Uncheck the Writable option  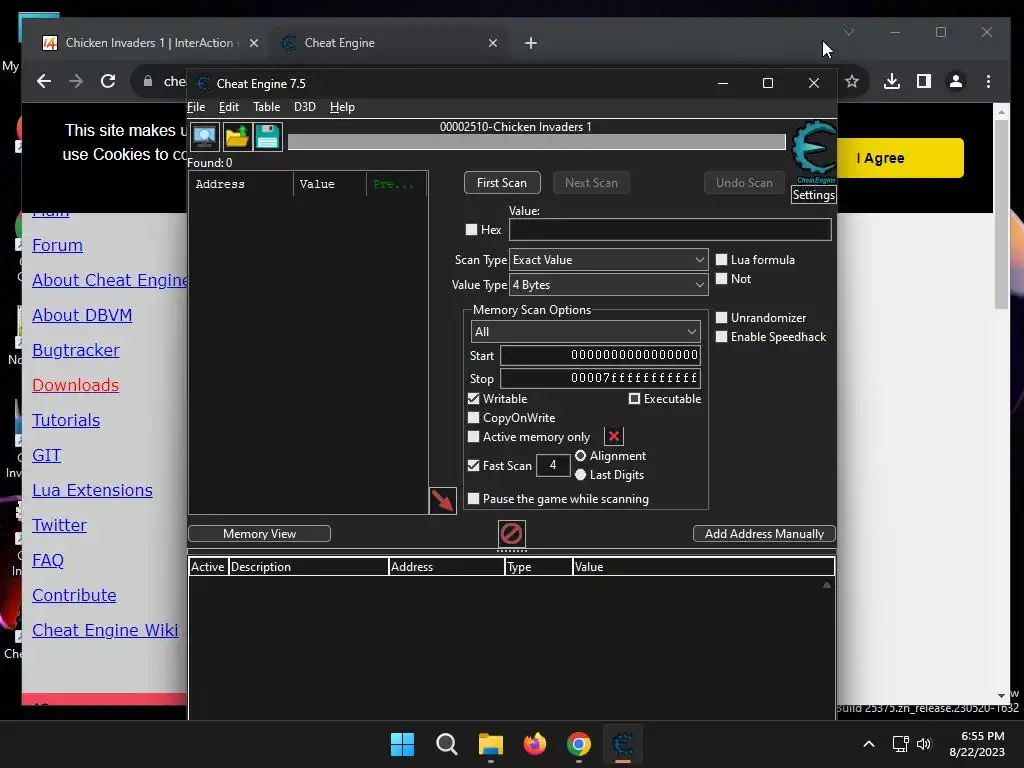(473, 398)
